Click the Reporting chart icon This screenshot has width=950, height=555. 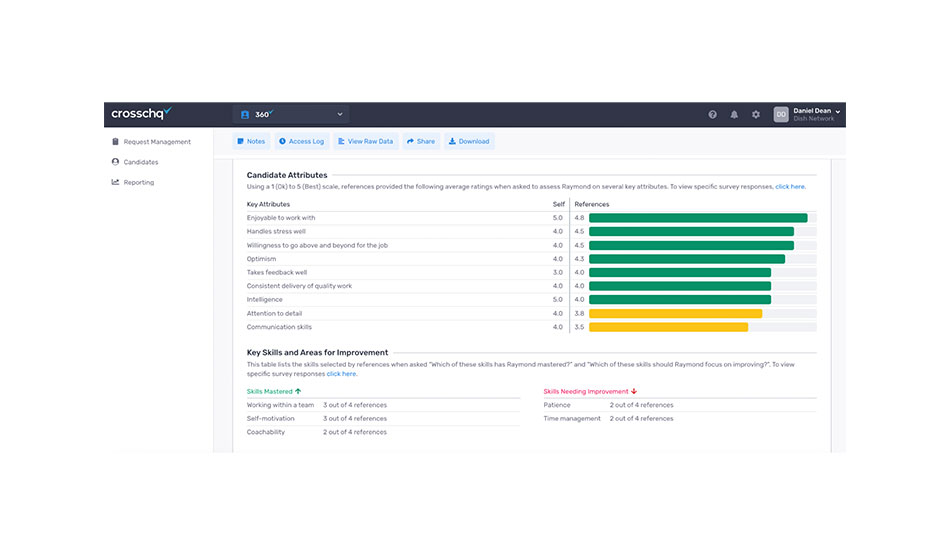click(116, 182)
